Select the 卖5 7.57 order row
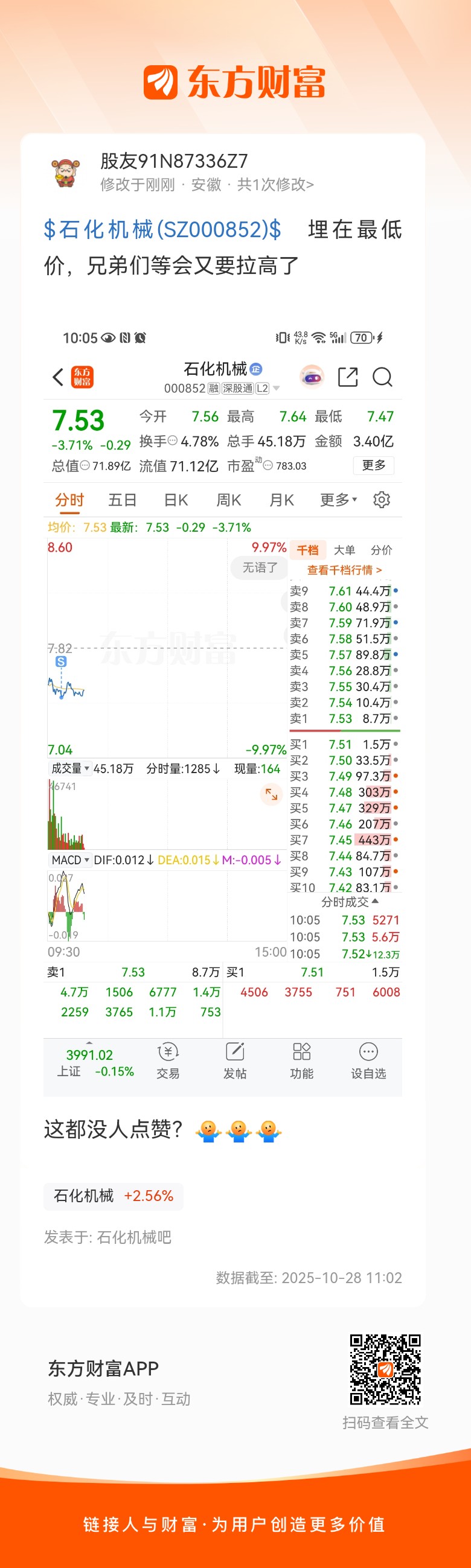The height and width of the screenshot is (1568, 471). pos(344,655)
